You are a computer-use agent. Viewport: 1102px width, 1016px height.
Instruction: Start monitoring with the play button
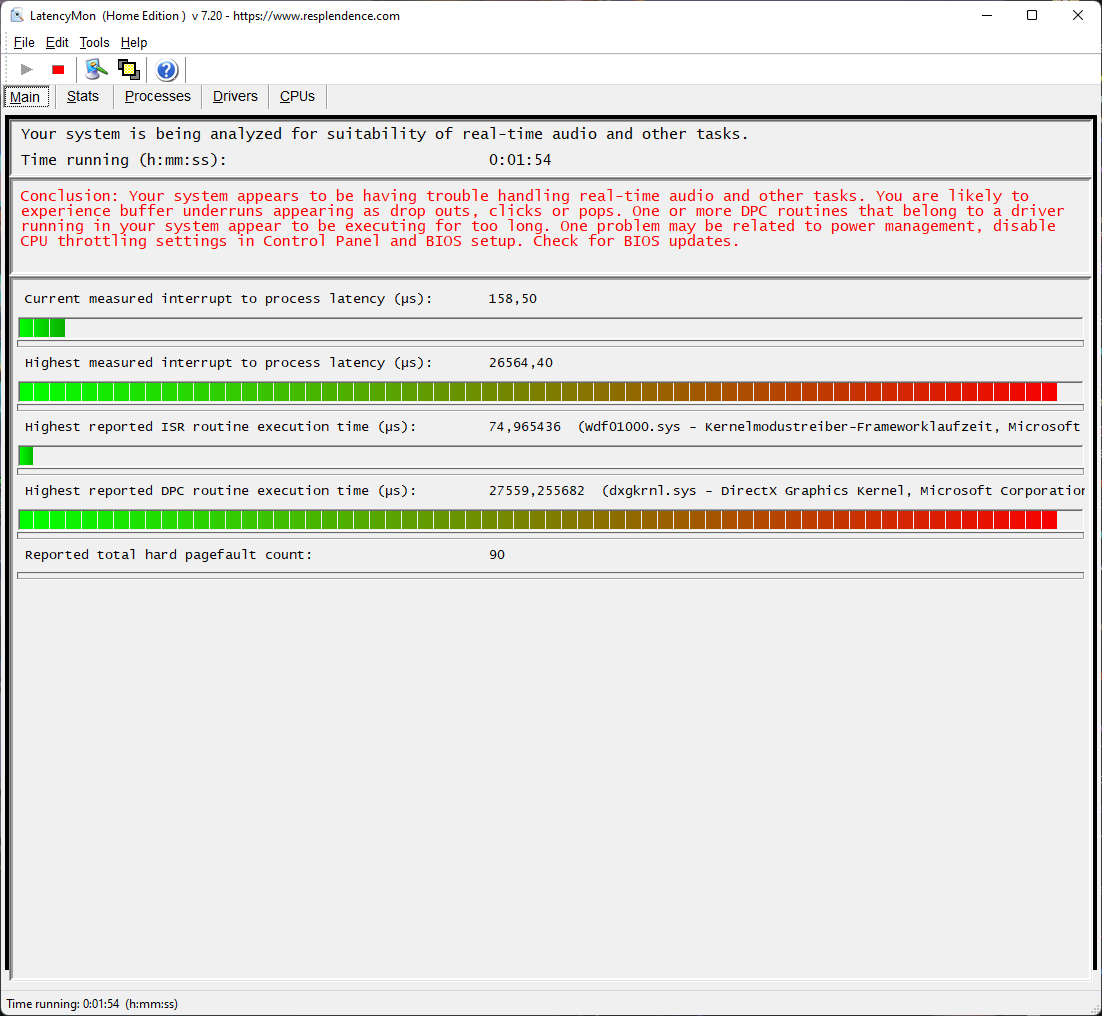27,70
